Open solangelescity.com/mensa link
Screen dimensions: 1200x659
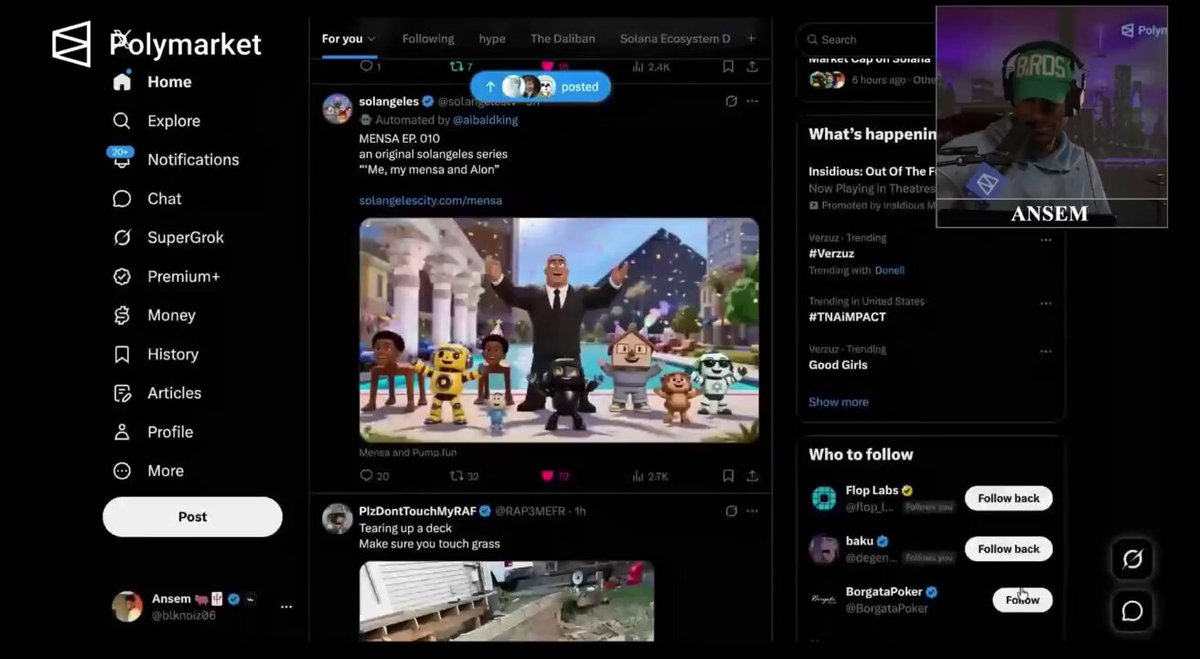[431, 200]
